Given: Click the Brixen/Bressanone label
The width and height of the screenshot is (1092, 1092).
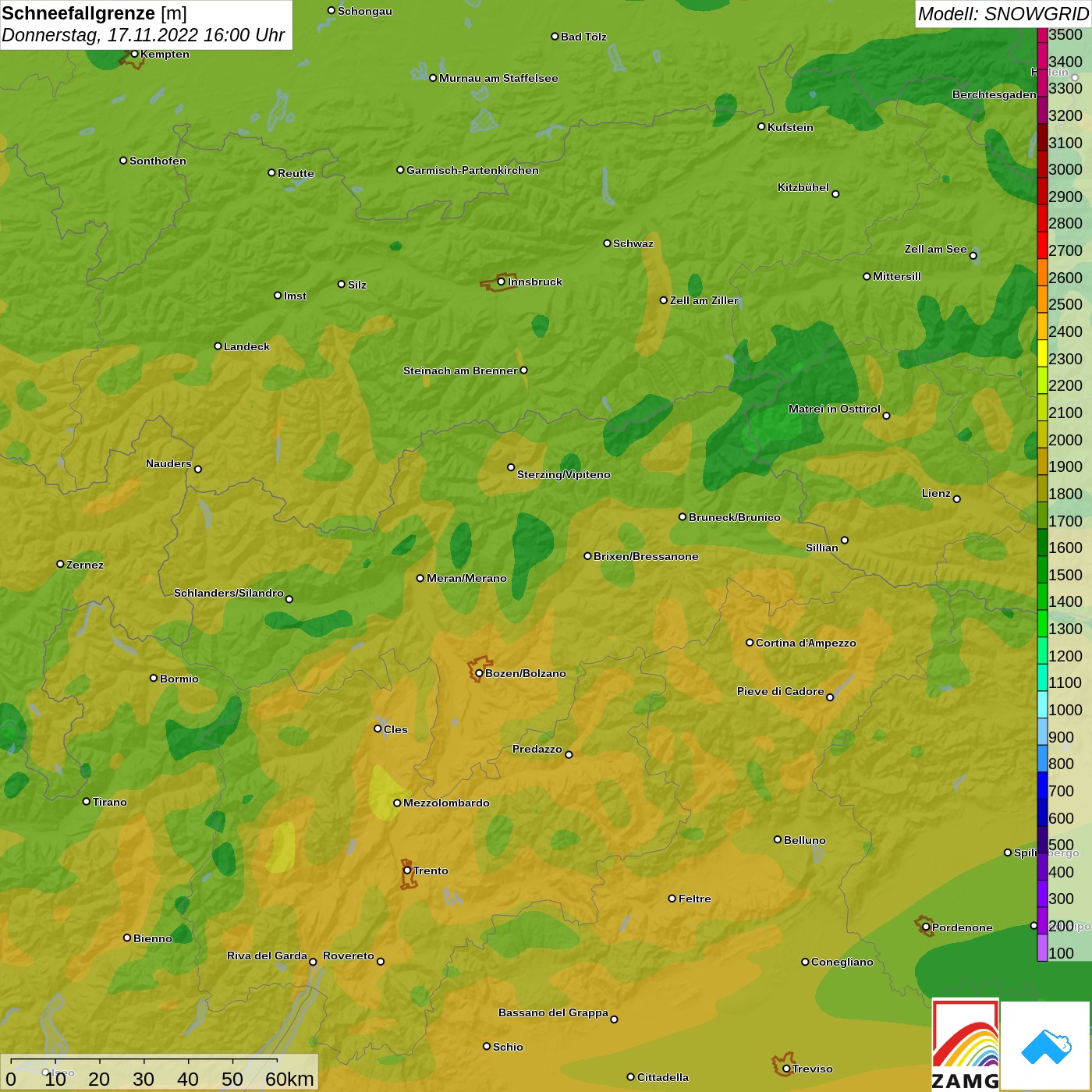Looking at the screenshot, I should (x=646, y=556).
